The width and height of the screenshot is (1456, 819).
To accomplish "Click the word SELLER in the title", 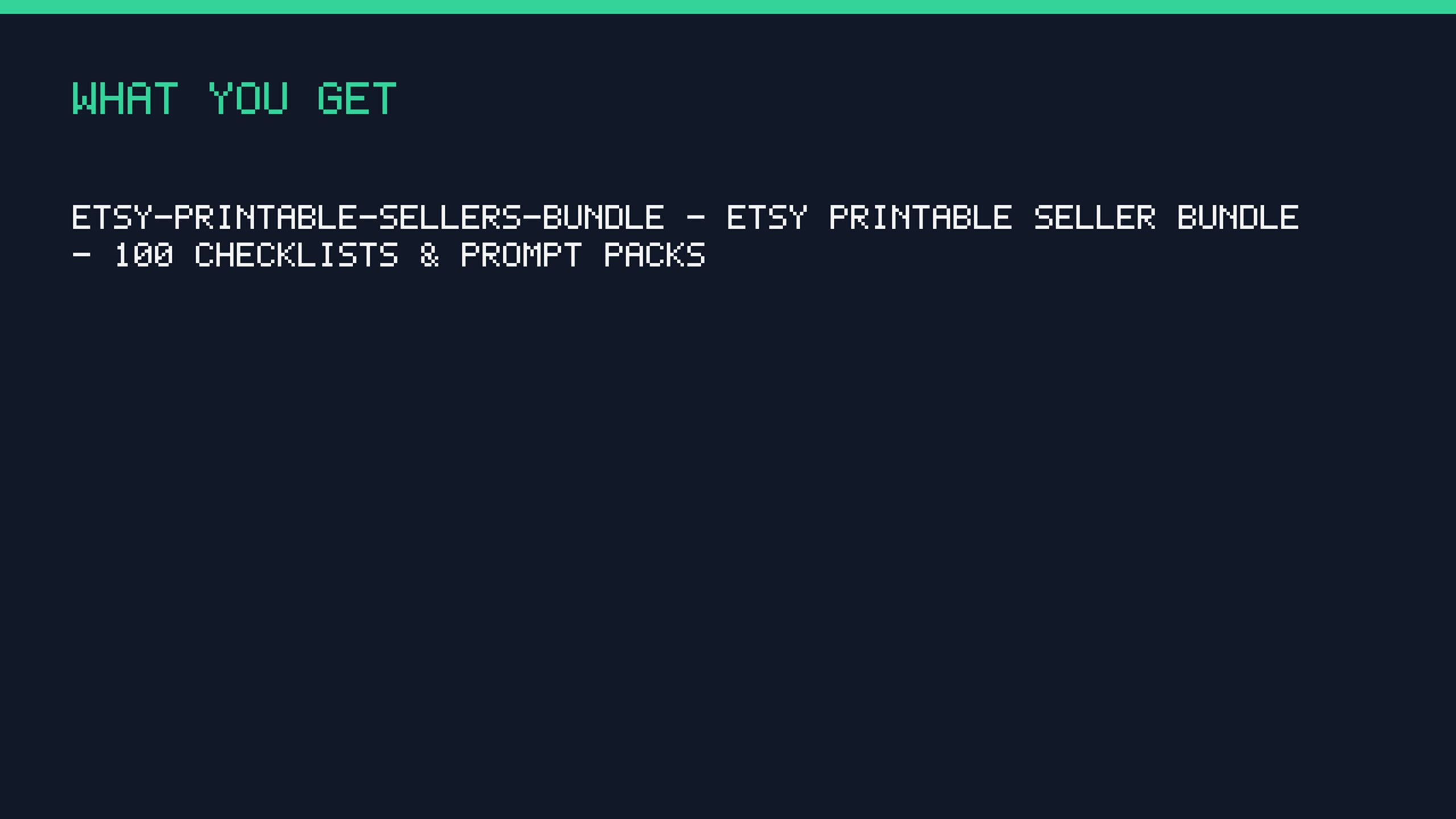I will (1095, 218).
